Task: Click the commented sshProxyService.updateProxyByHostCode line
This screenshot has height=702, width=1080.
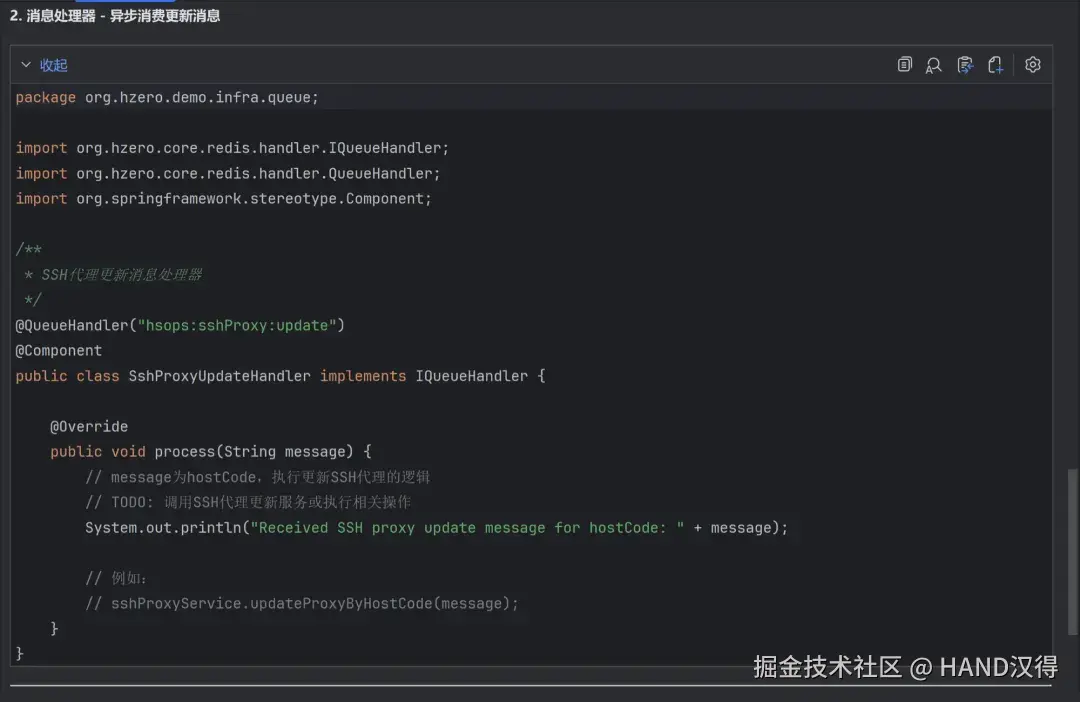Action: [x=302, y=604]
